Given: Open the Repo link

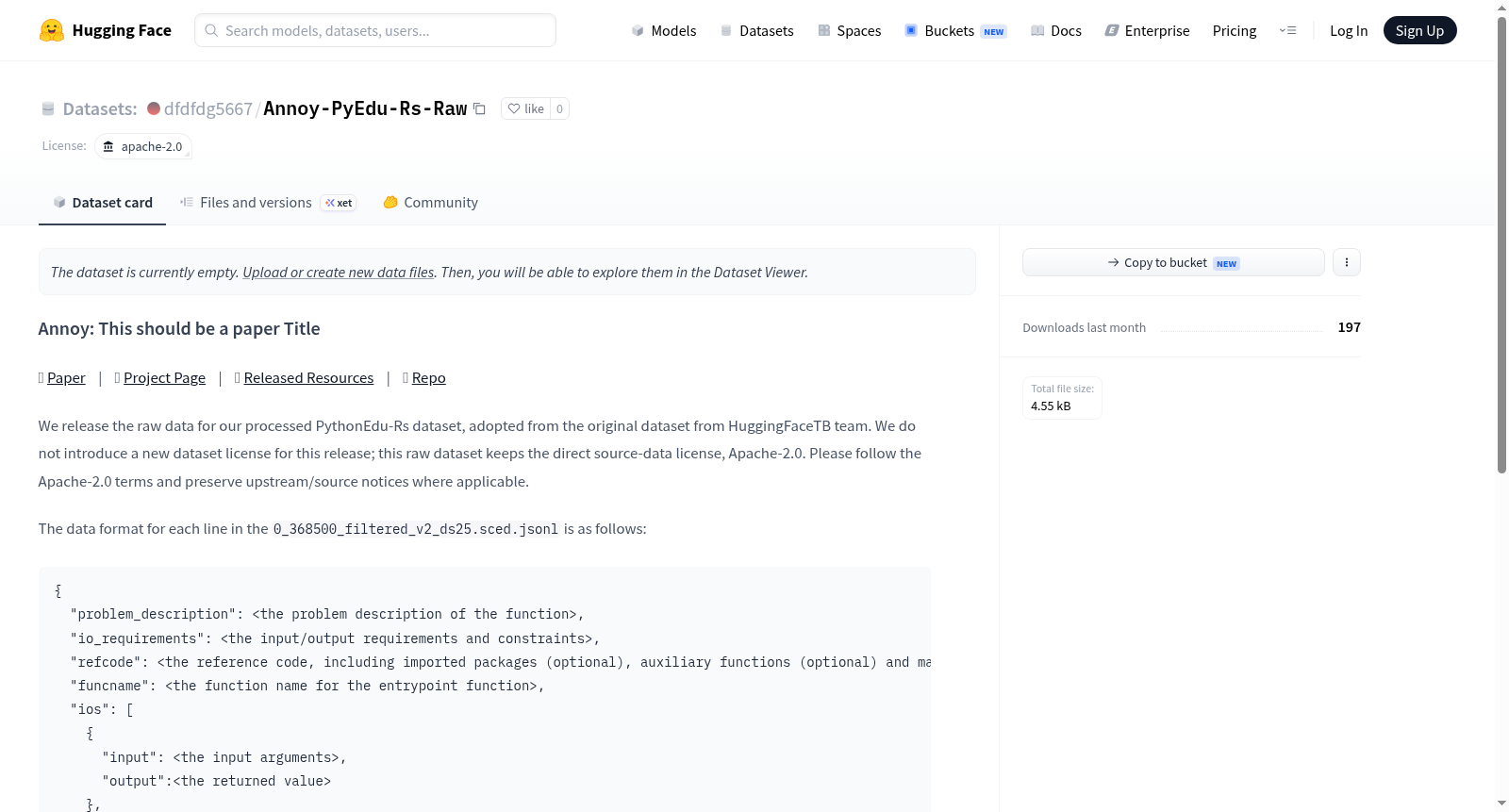Looking at the screenshot, I should [x=429, y=378].
